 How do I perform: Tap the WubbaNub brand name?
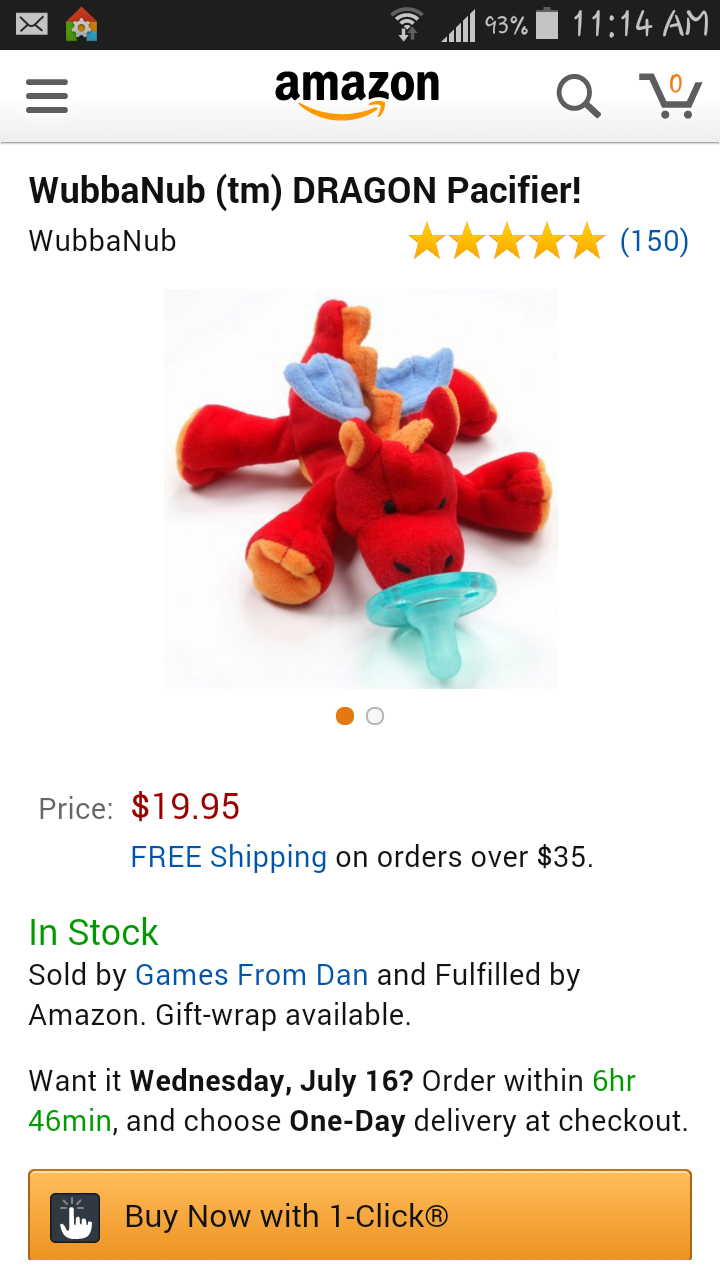pos(103,241)
